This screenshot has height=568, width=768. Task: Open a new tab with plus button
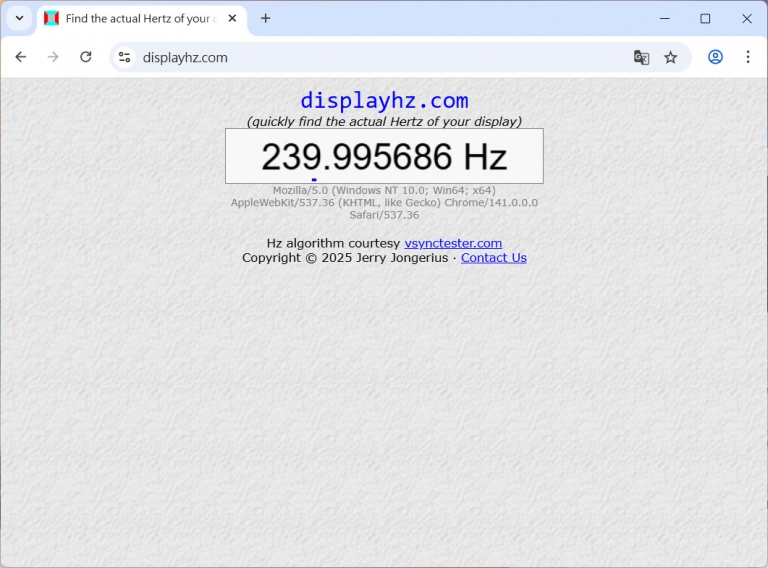265,18
